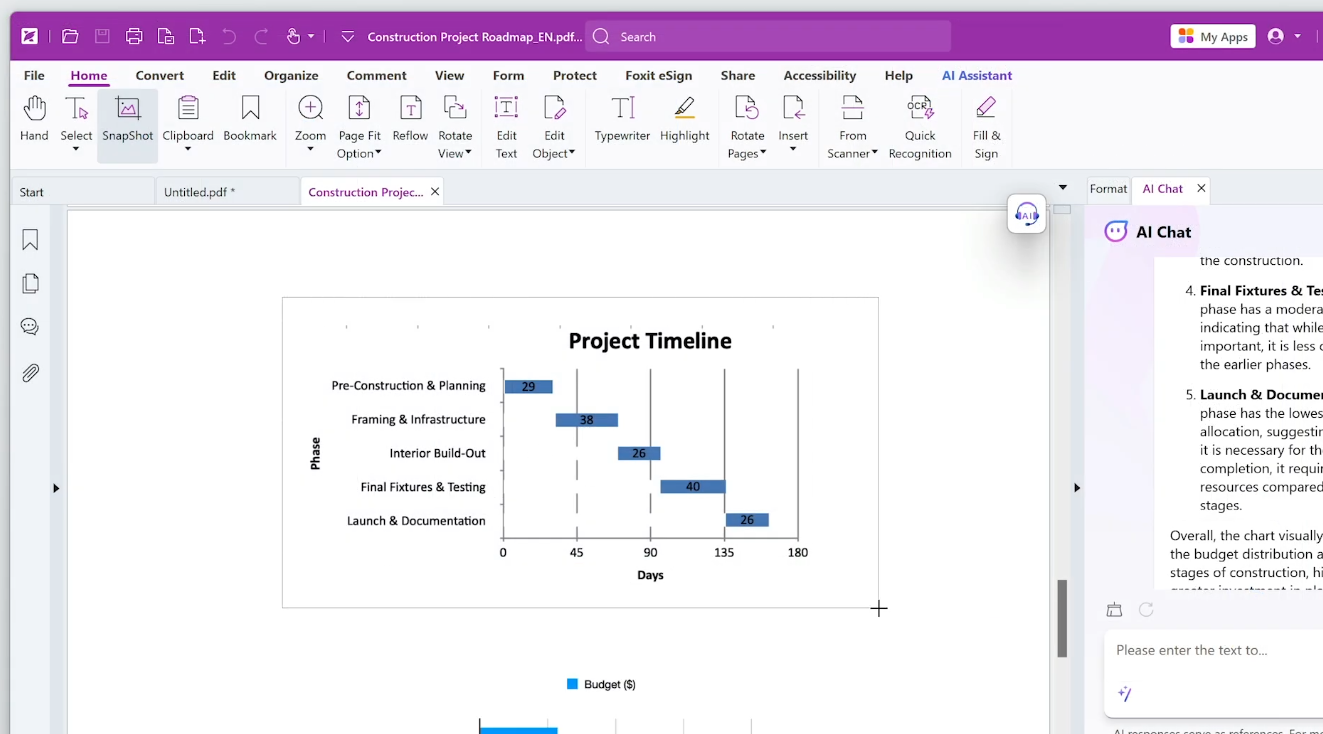
Task: Go to the Organize tab
Action: 291,75
